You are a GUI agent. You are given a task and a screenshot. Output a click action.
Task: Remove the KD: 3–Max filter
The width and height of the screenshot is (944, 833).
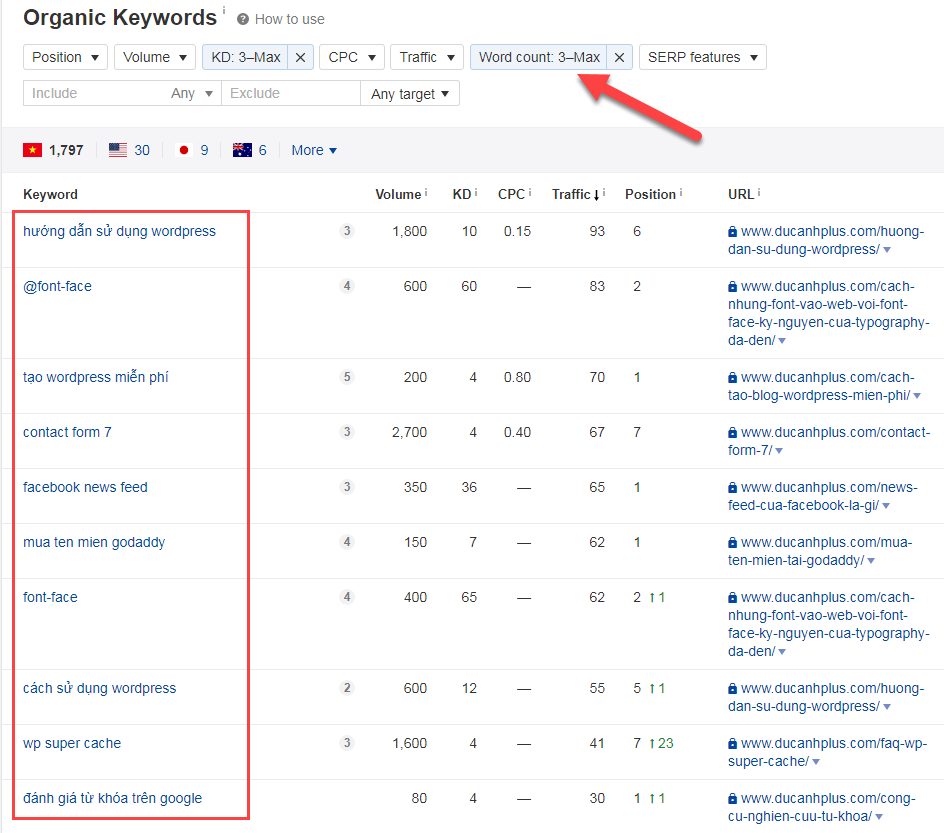(300, 58)
